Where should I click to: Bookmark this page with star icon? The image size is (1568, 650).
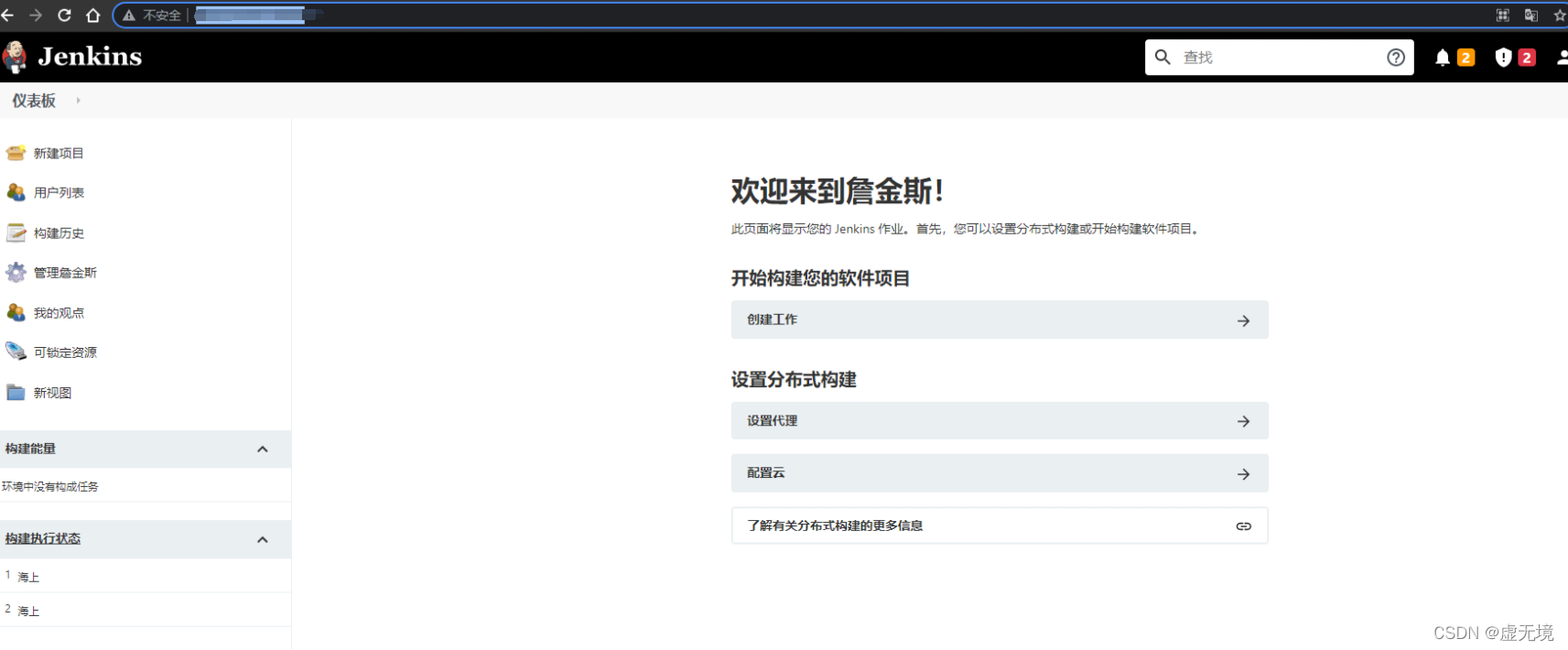coord(1560,15)
